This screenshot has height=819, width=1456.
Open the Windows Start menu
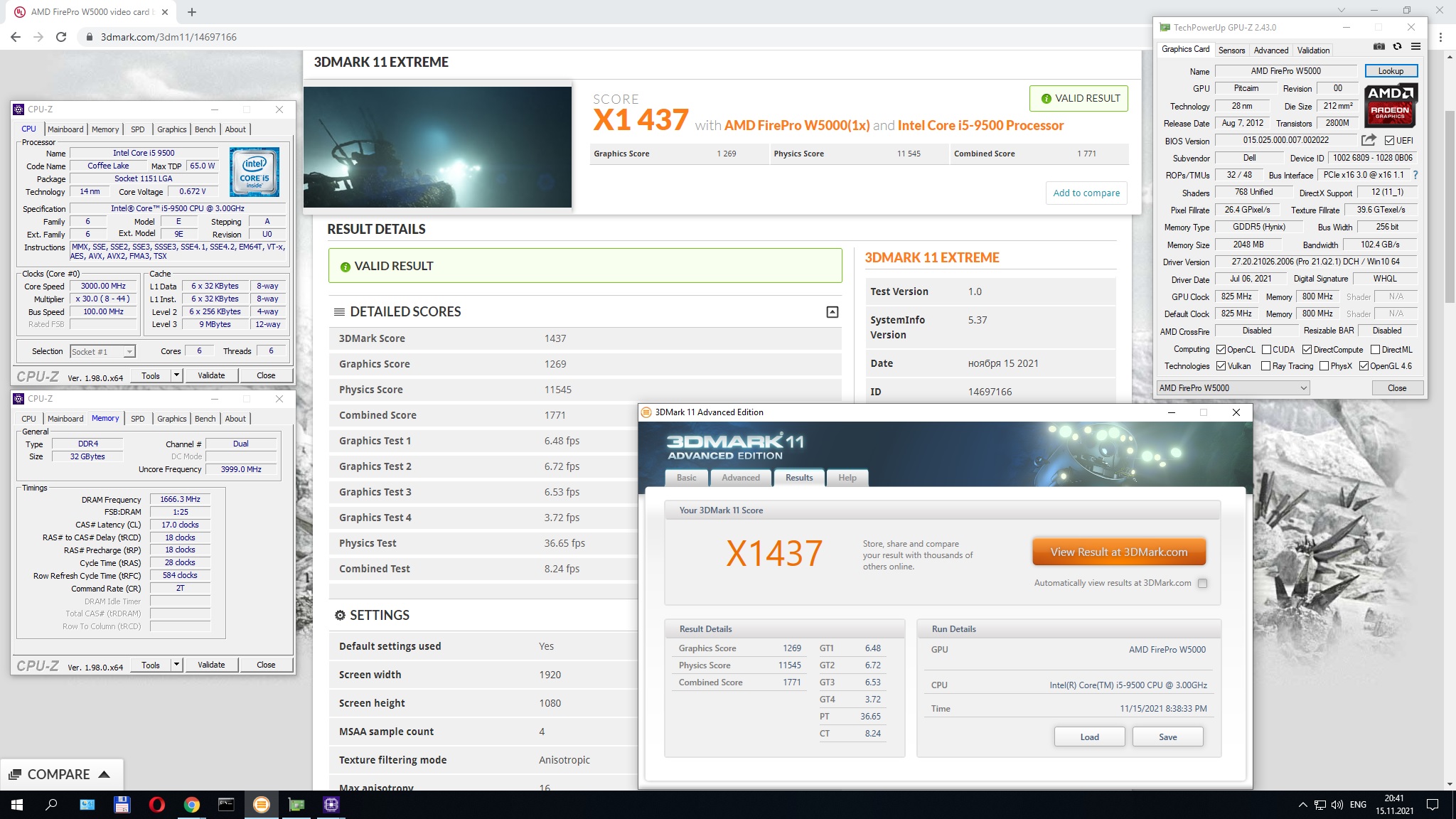pyautogui.click(x=17, y=805)
